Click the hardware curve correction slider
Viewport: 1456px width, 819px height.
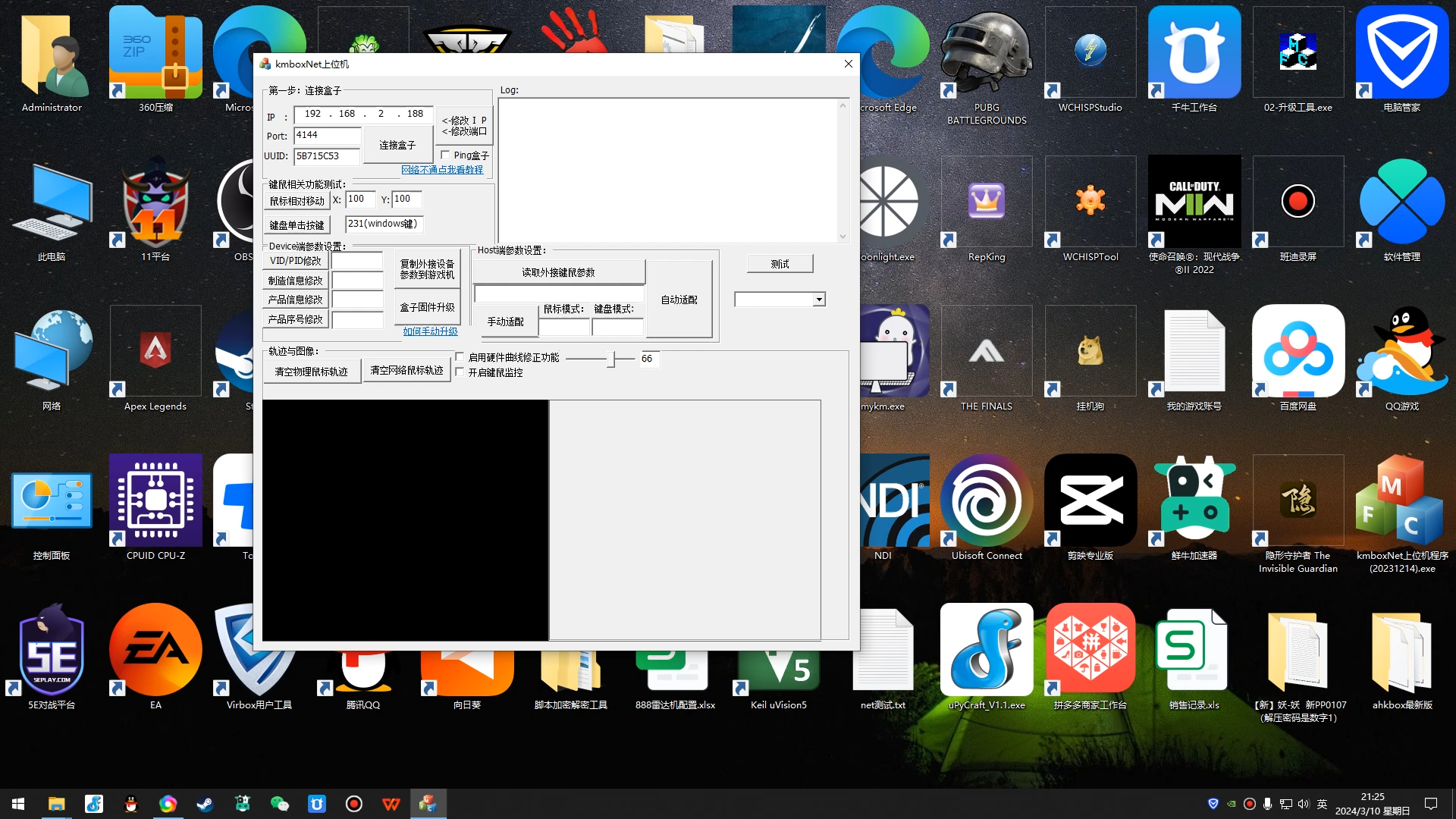point(610,359)
